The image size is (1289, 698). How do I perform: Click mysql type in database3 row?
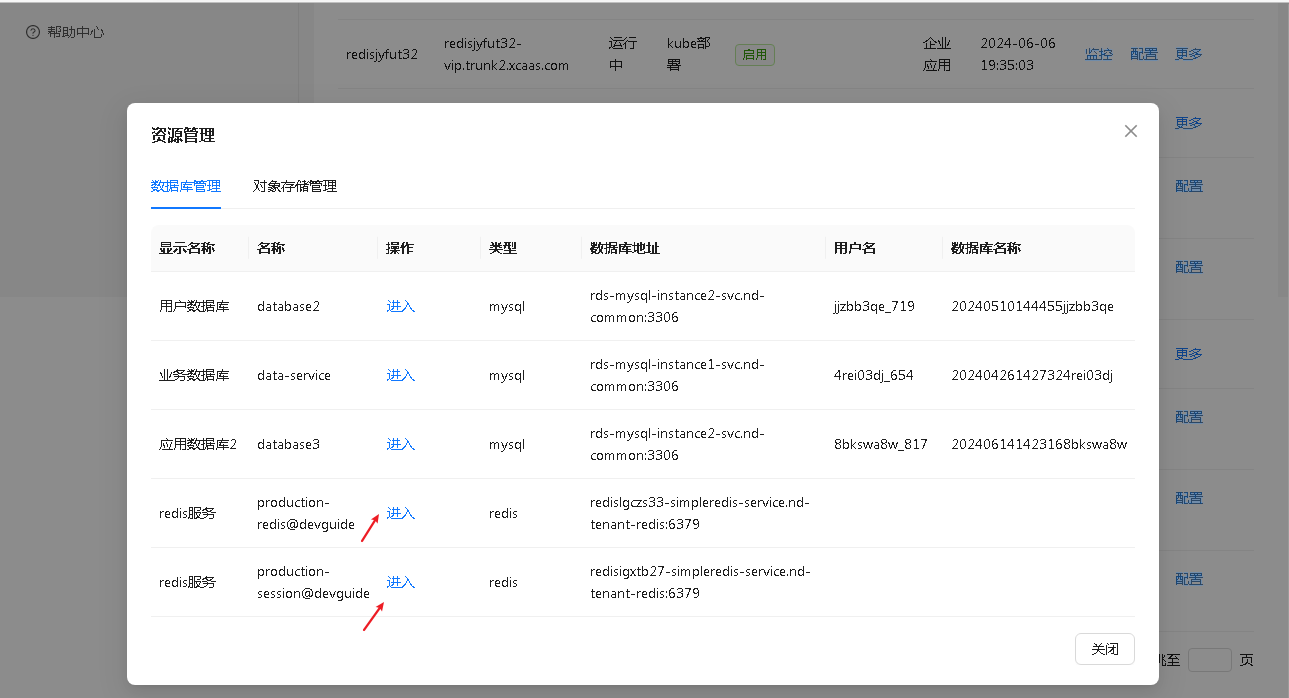pyautogui.click(x=507, y=444)
